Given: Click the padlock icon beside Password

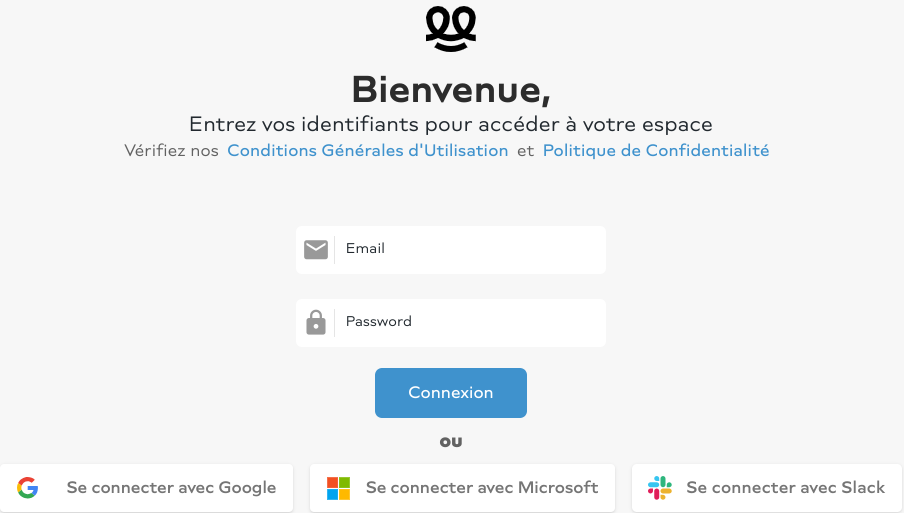Looking at the screenshot, I should (316, 322).
